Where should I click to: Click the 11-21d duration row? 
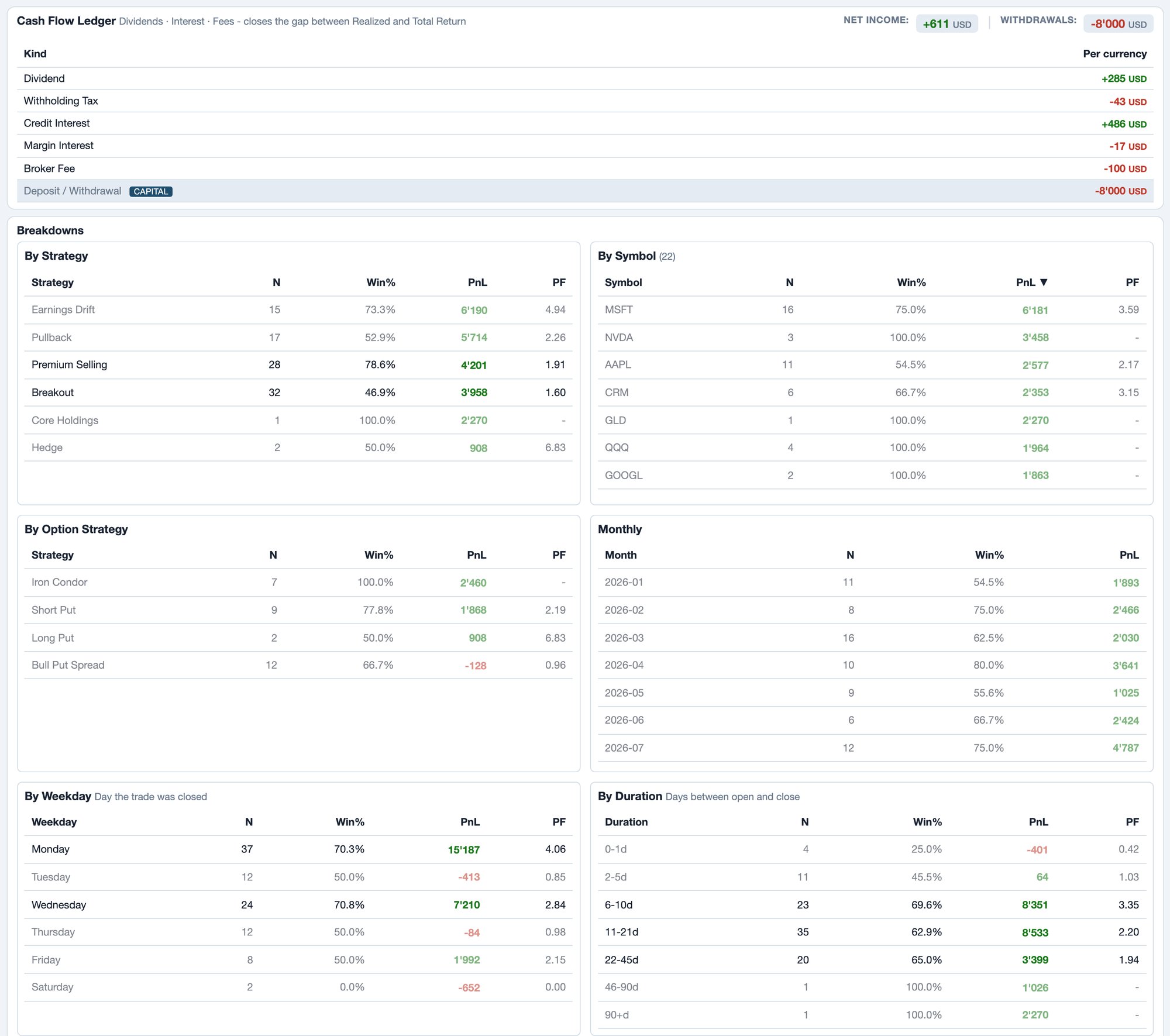[872, 932]
